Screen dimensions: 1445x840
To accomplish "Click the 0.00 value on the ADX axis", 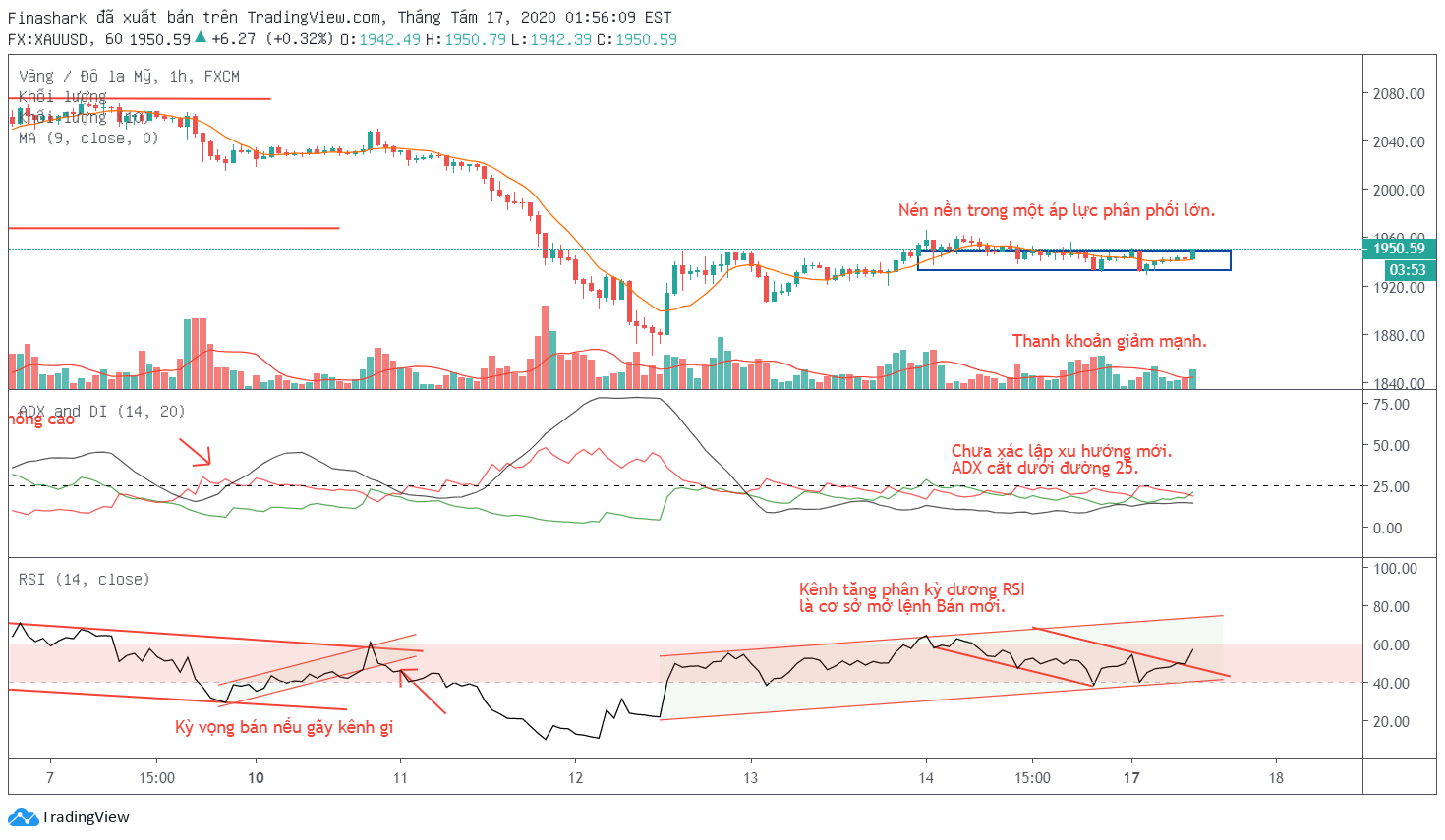I will [1387, 528].
